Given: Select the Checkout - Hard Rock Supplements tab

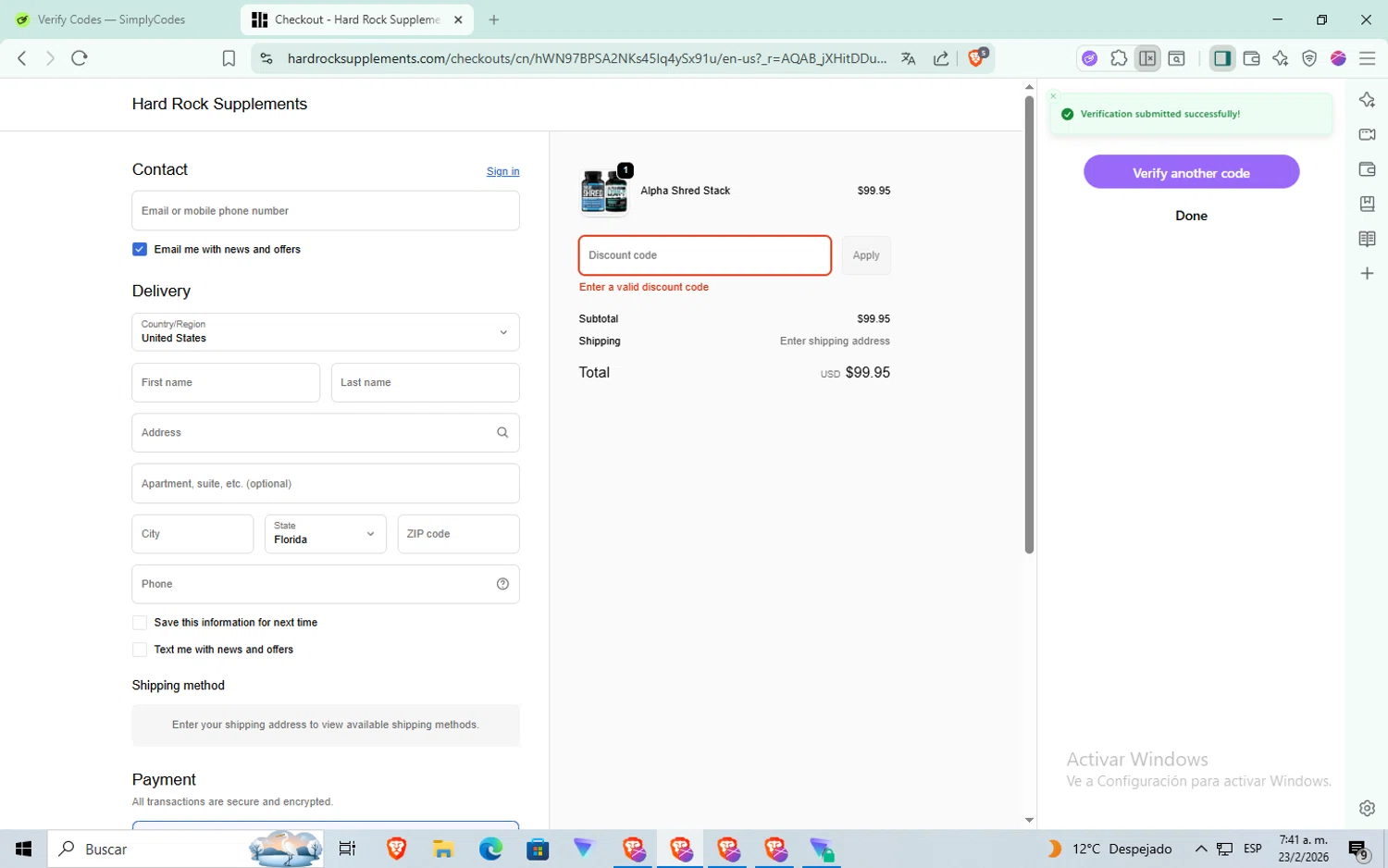Looking at the screenshot, I should (x=356, y=19).
